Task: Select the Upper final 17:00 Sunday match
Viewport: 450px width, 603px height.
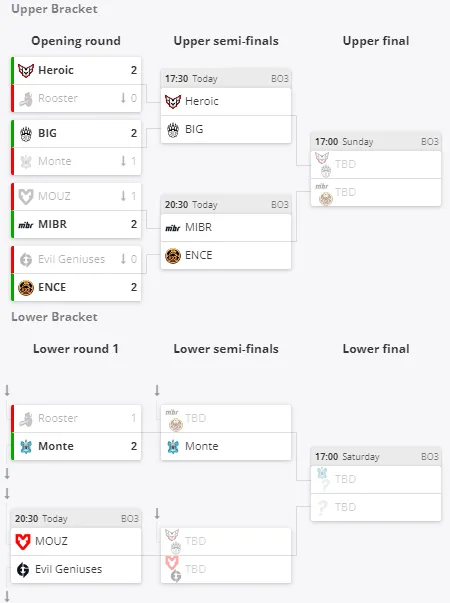Action: (x=376, y=169)
